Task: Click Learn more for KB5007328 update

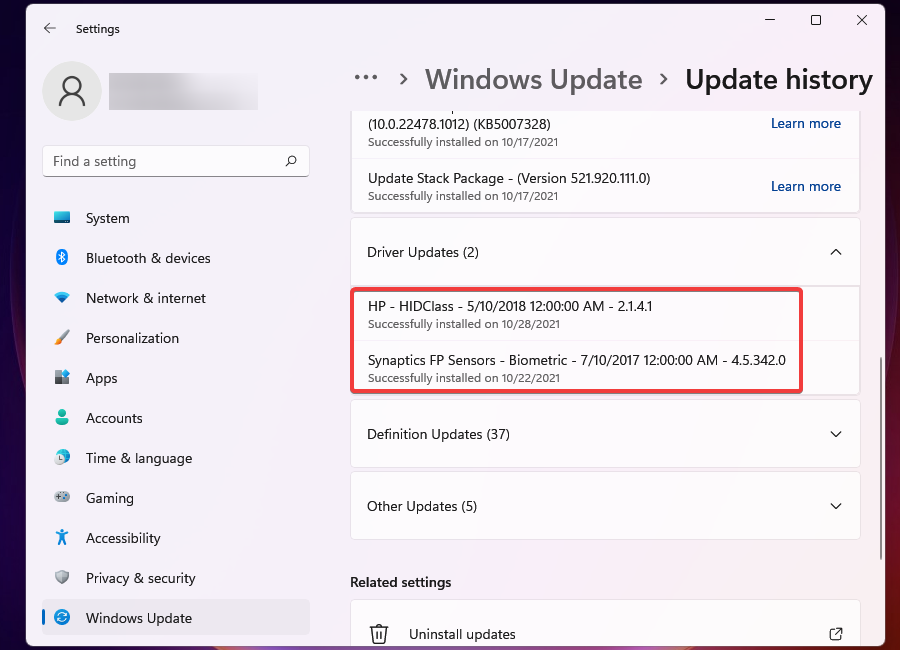Action: pyautogui.click(x=805, y=123)
